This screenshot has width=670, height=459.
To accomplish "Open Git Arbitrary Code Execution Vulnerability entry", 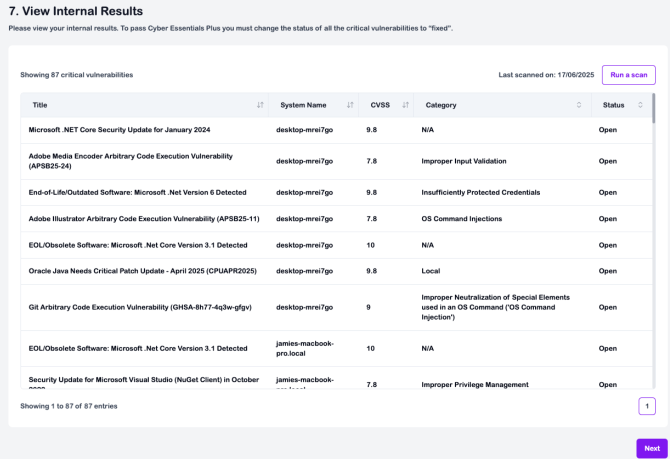I will point(139,307).
